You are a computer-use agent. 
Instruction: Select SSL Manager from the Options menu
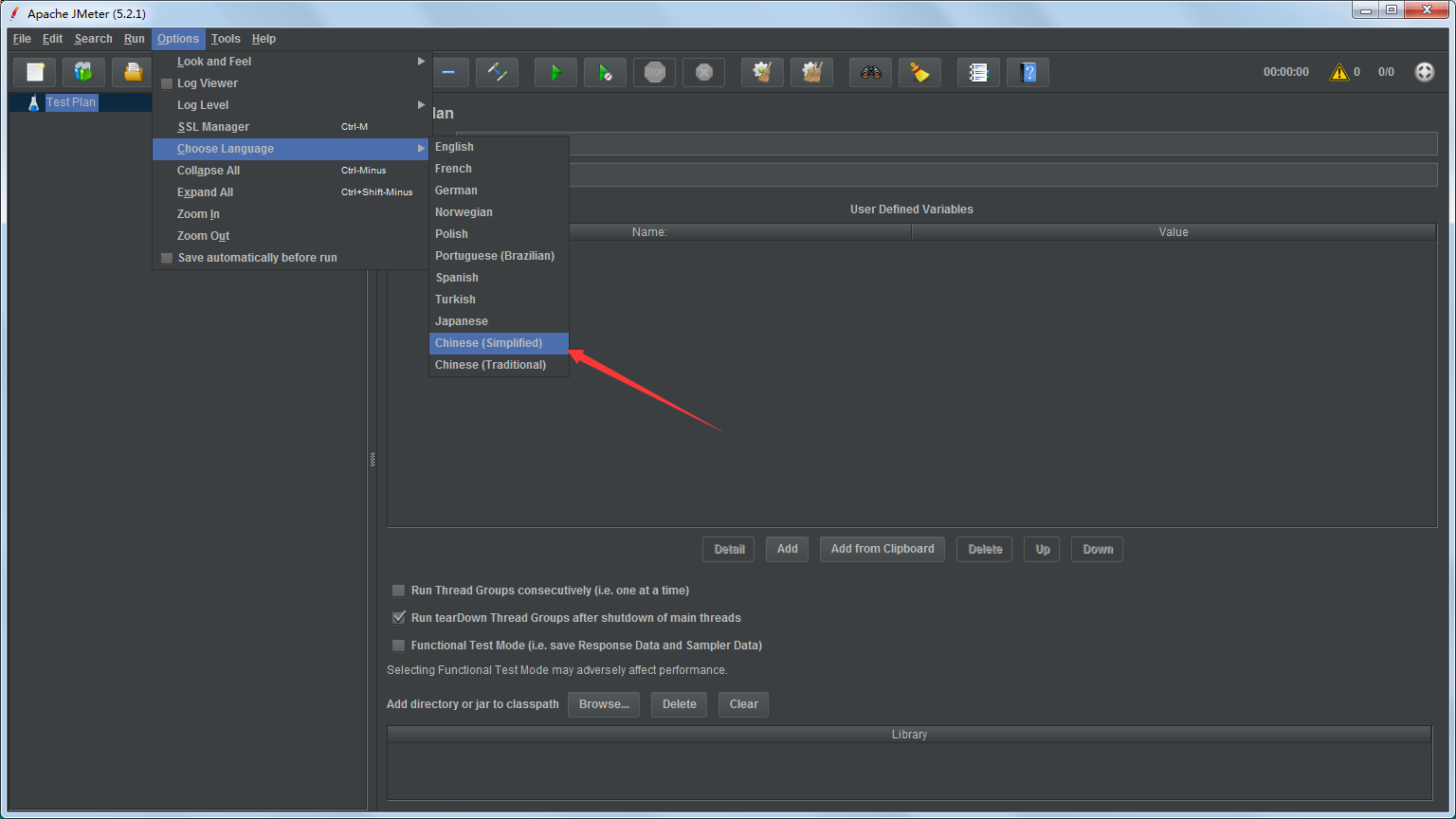pos(292,127)
